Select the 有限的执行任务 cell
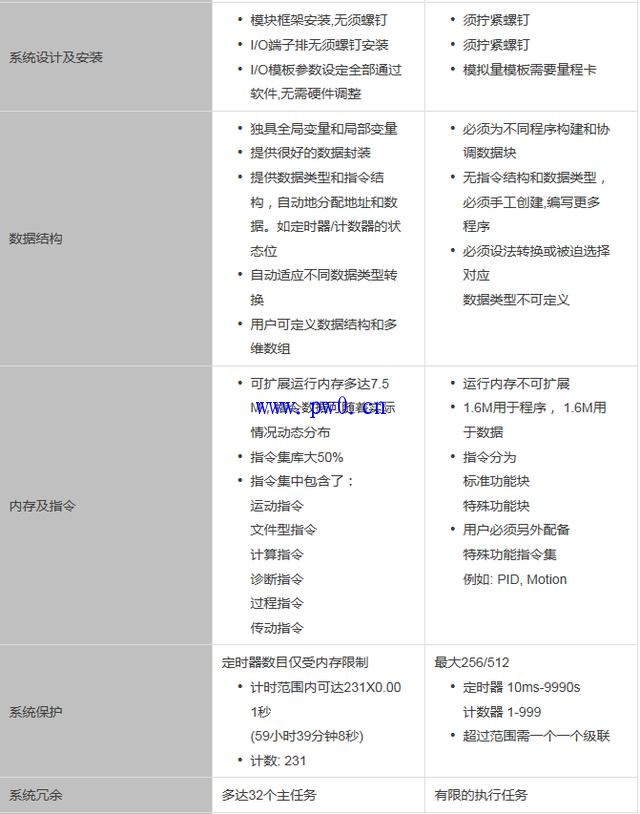This screenshot has width=640, height=814. click(x=481, y=795)
